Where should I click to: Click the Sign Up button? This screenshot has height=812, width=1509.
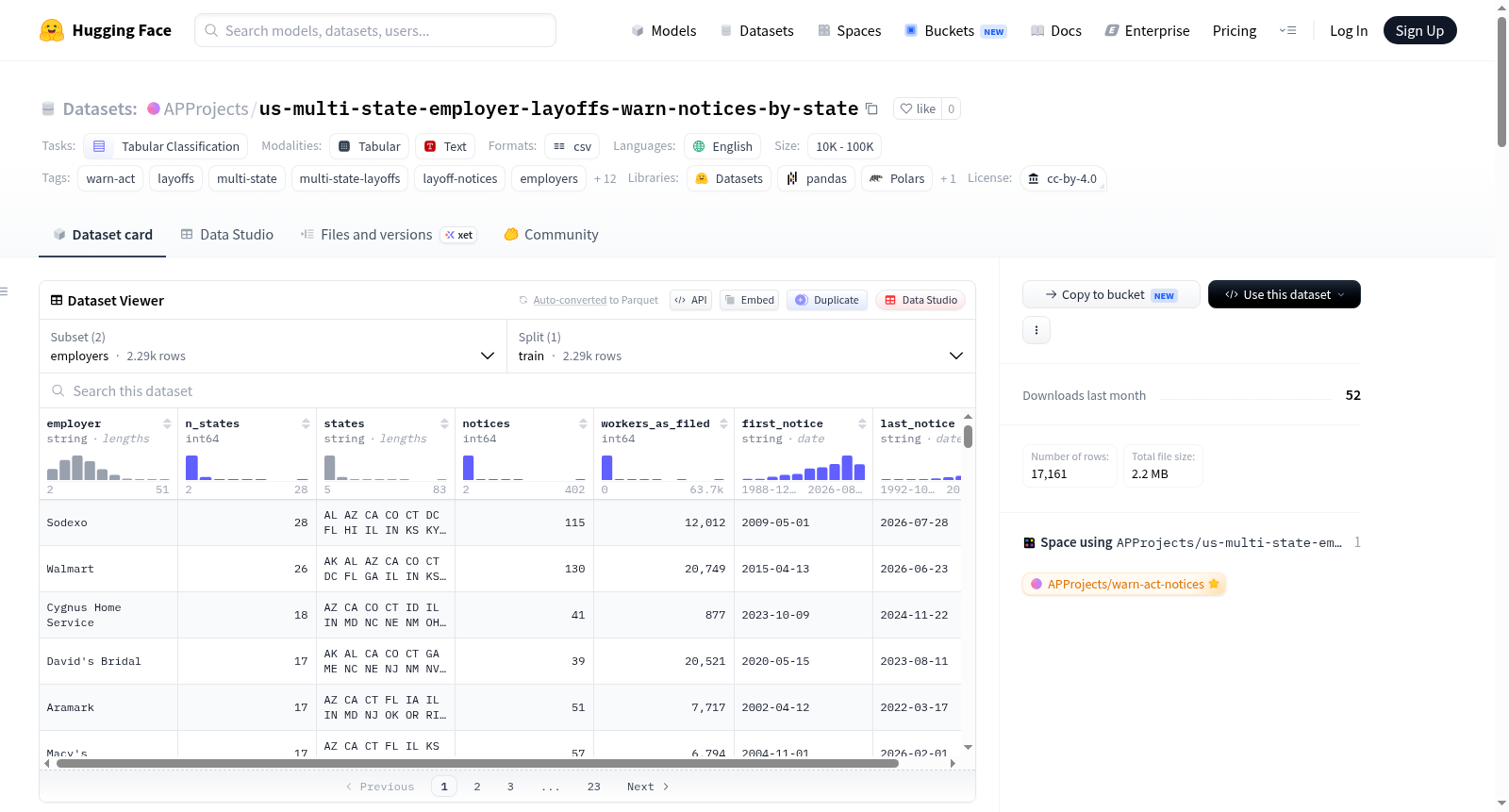1419,31
